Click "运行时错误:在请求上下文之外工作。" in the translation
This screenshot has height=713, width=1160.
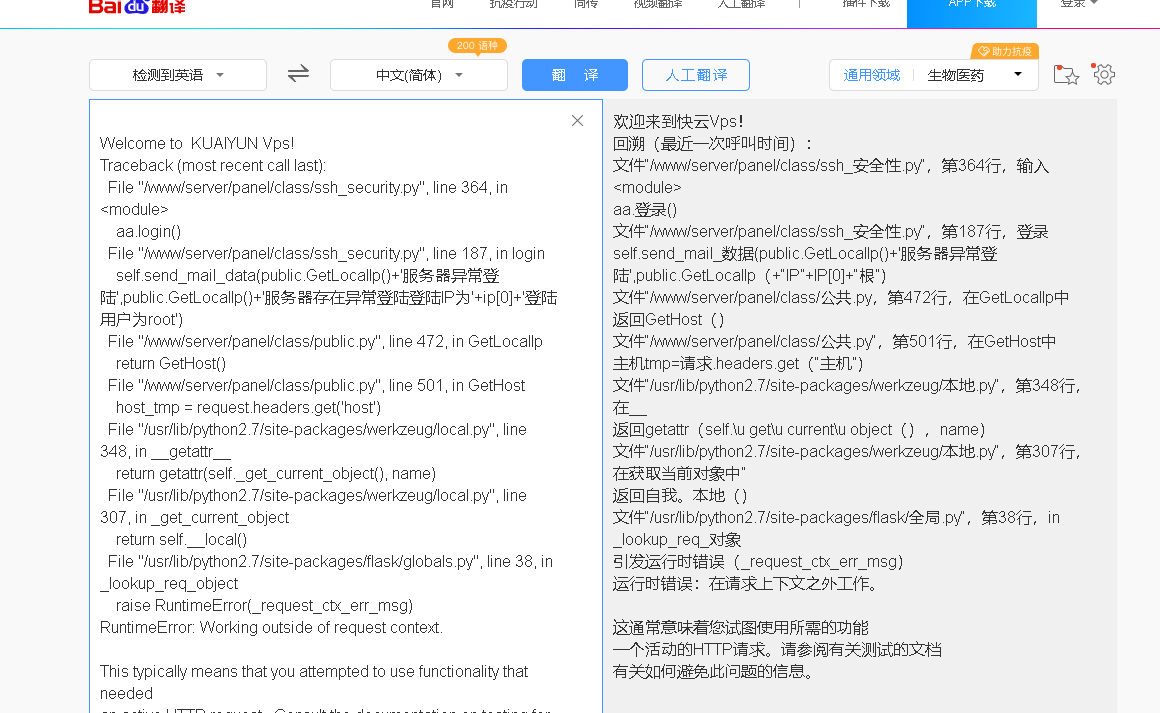[x=748, y=584]
